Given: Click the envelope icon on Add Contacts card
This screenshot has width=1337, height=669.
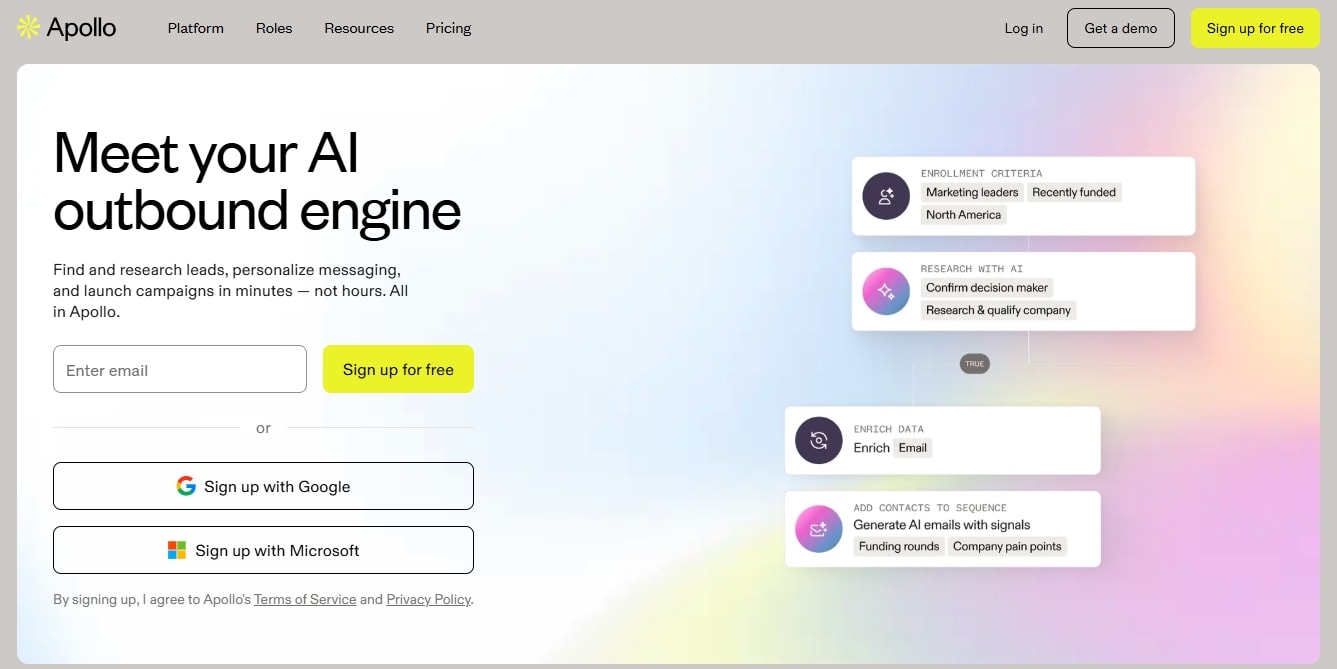Looking at the screenshot, I should [x=818, y=528].
